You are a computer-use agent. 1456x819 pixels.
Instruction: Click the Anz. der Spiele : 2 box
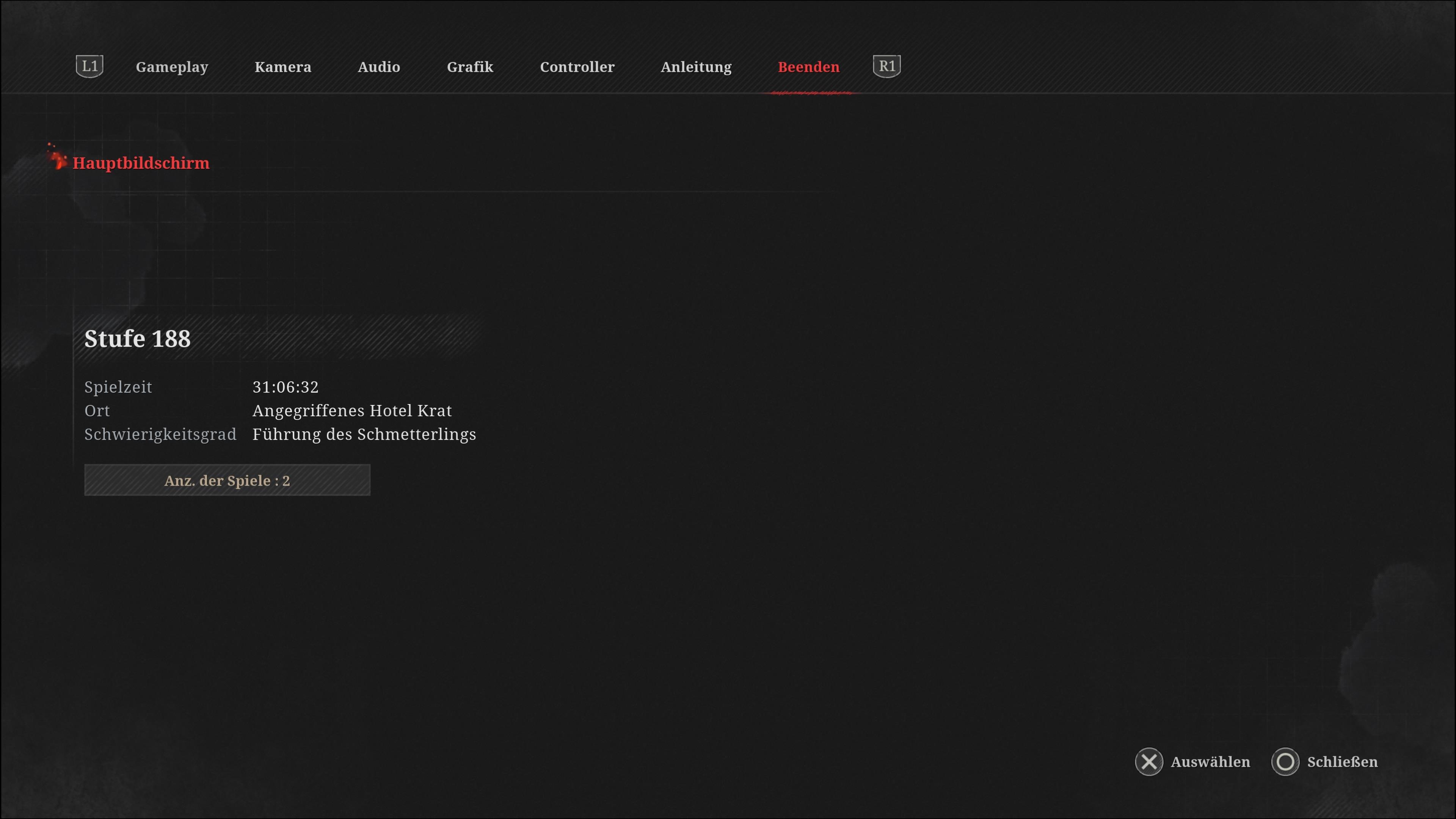tap(227, 480)
